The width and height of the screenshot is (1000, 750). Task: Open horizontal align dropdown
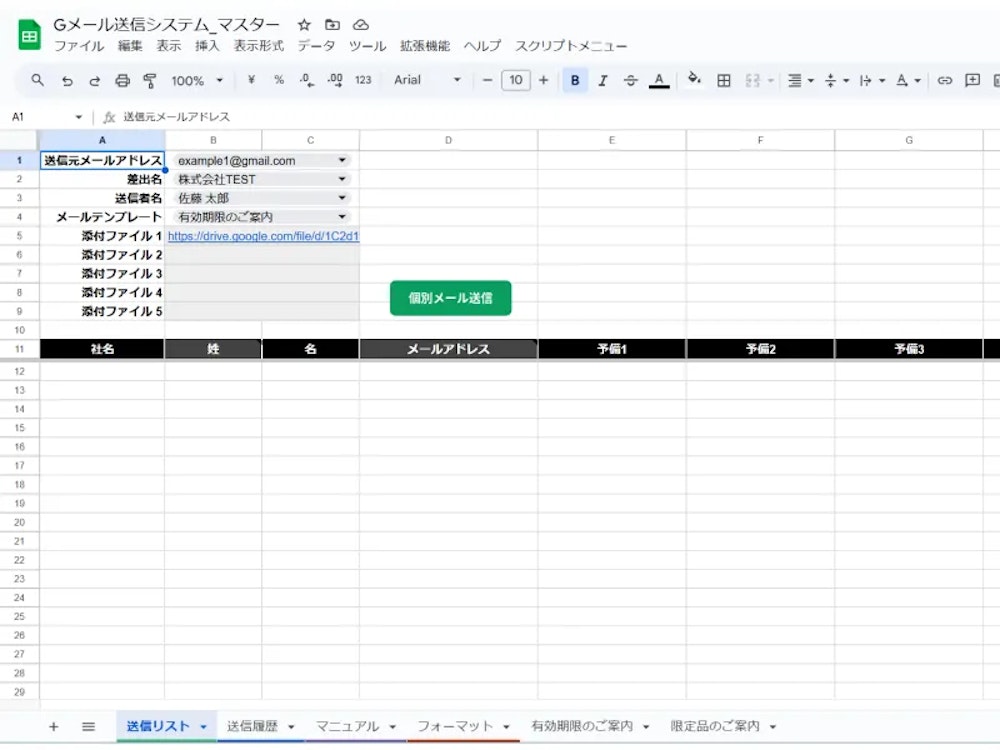(x=801, y=80)
